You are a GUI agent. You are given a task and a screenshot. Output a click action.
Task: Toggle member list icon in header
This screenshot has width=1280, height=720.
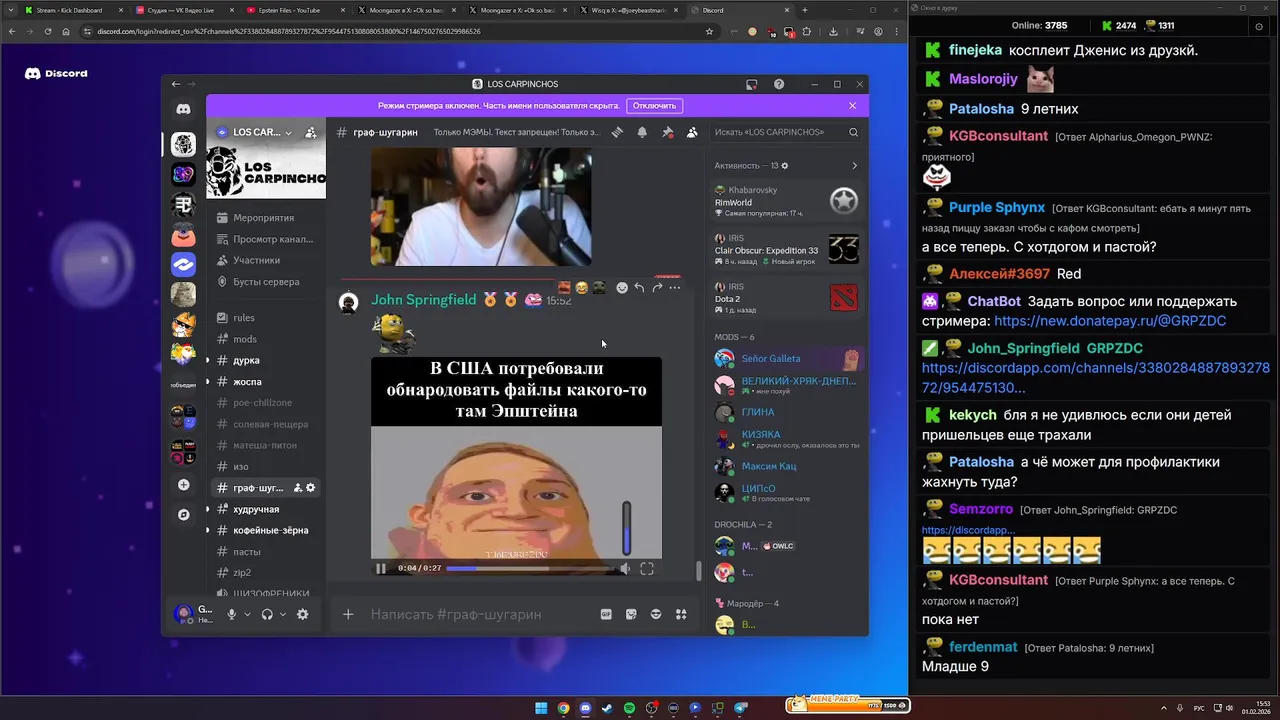tap(691, 132)
